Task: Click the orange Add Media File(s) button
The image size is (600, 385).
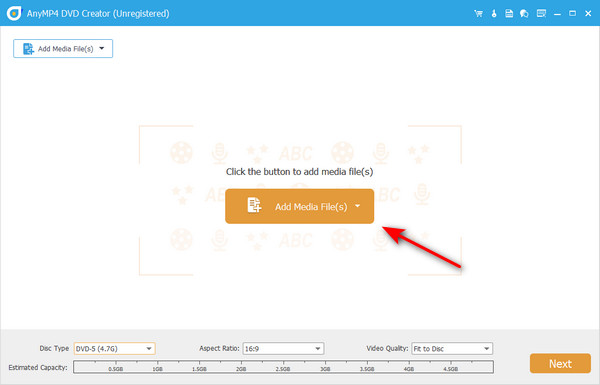Action: pos(299,206)
